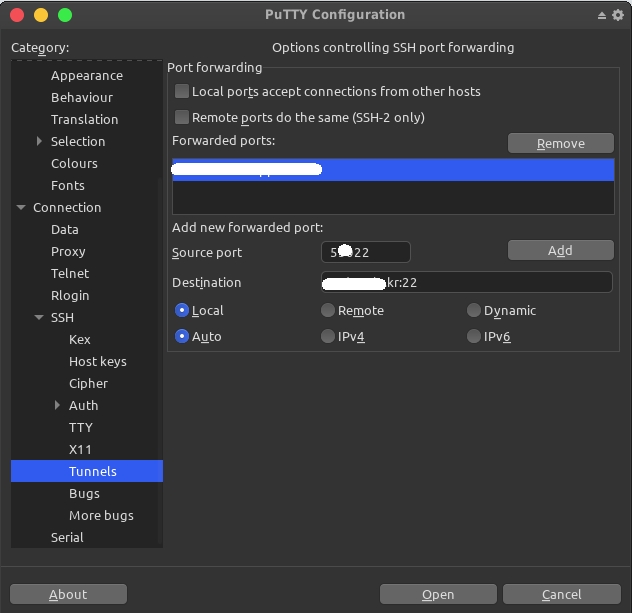Open the Rlogin category

pyautogui.click(x=70, y=295)
